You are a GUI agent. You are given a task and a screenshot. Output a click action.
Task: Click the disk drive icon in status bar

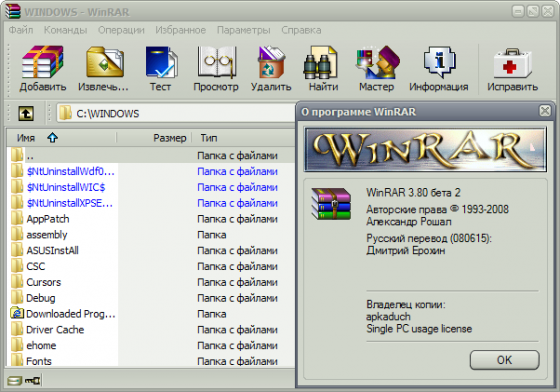pos(14,381)
